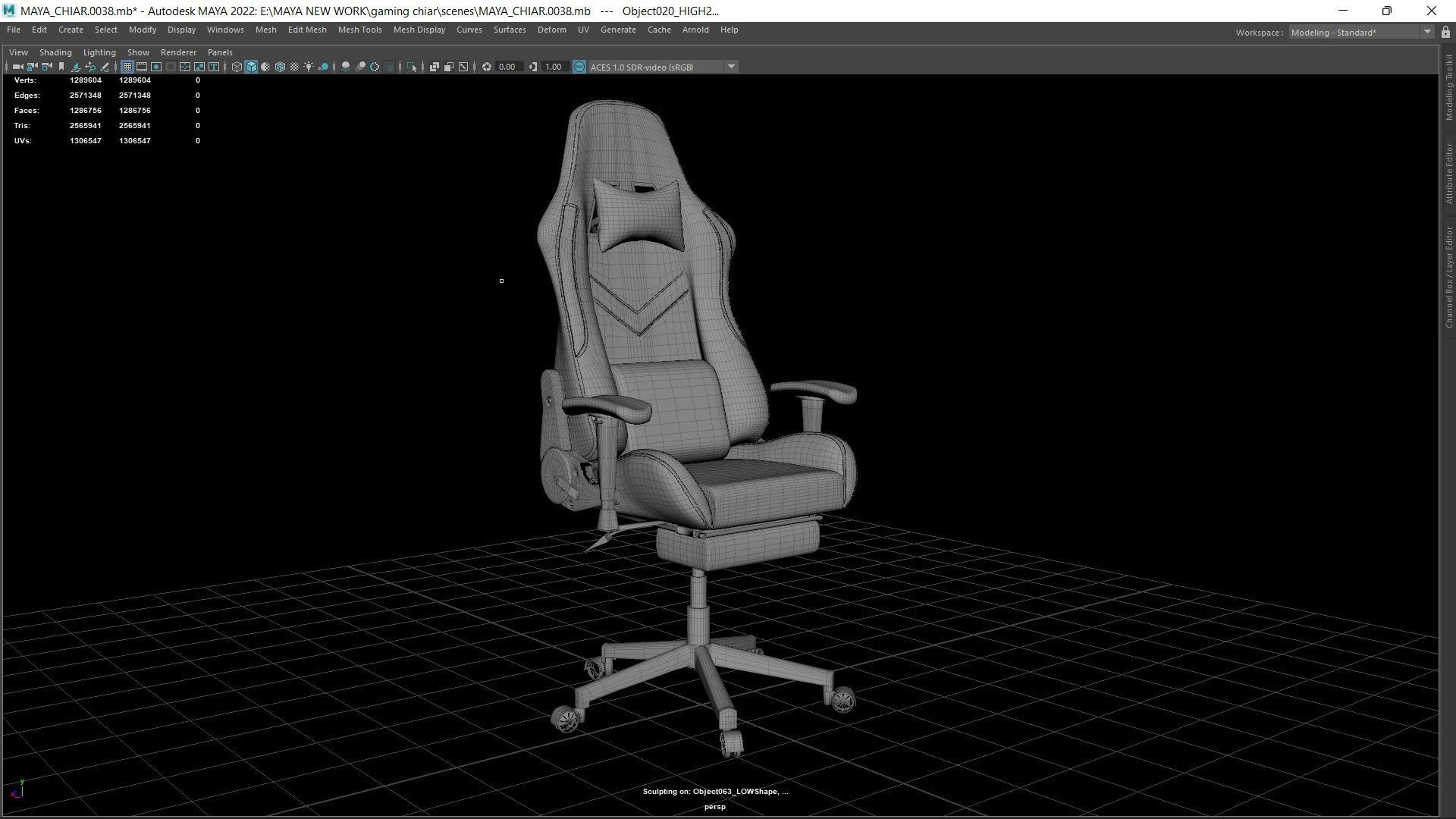
Task: Open the panel Lighting menu
Action: 99,52
